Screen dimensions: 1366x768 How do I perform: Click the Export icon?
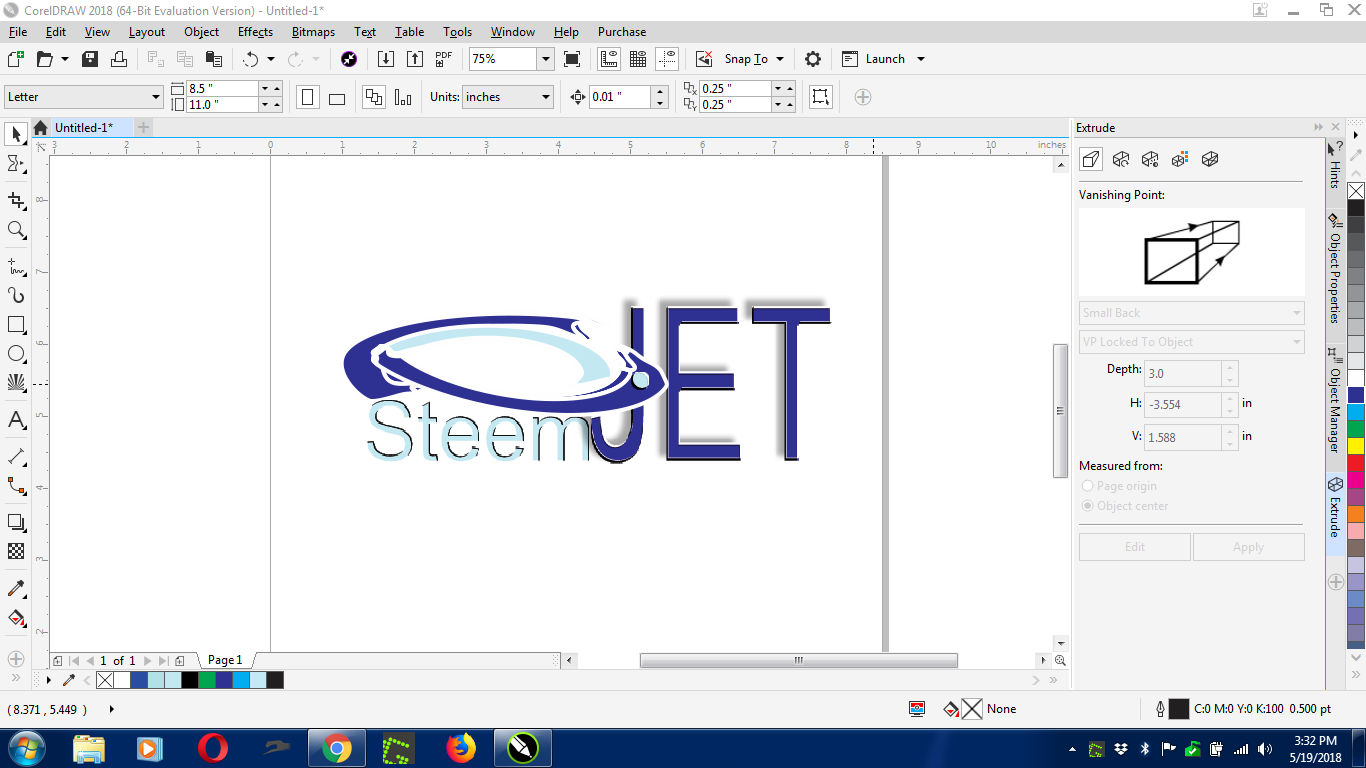[414, 59]
